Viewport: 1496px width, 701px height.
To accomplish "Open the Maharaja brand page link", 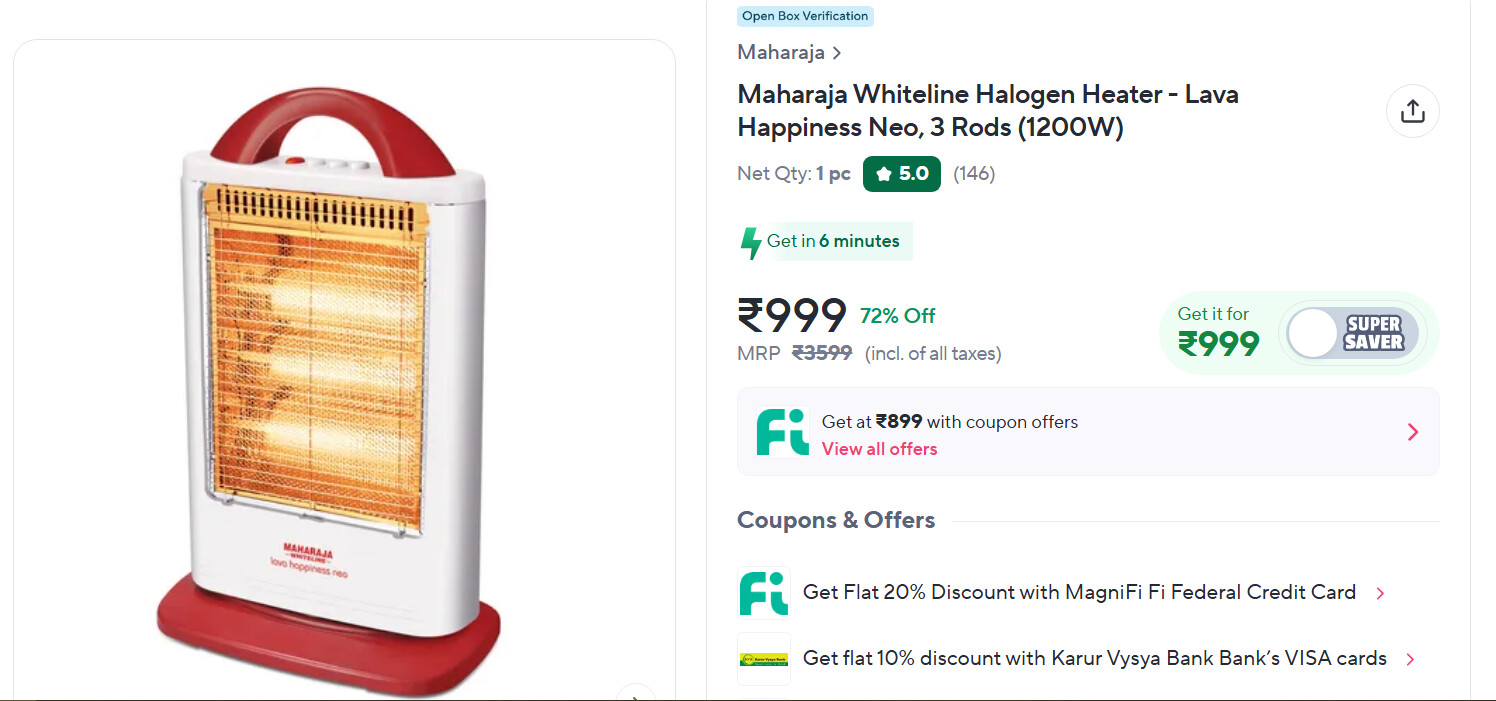I will [x=781, y=52].
